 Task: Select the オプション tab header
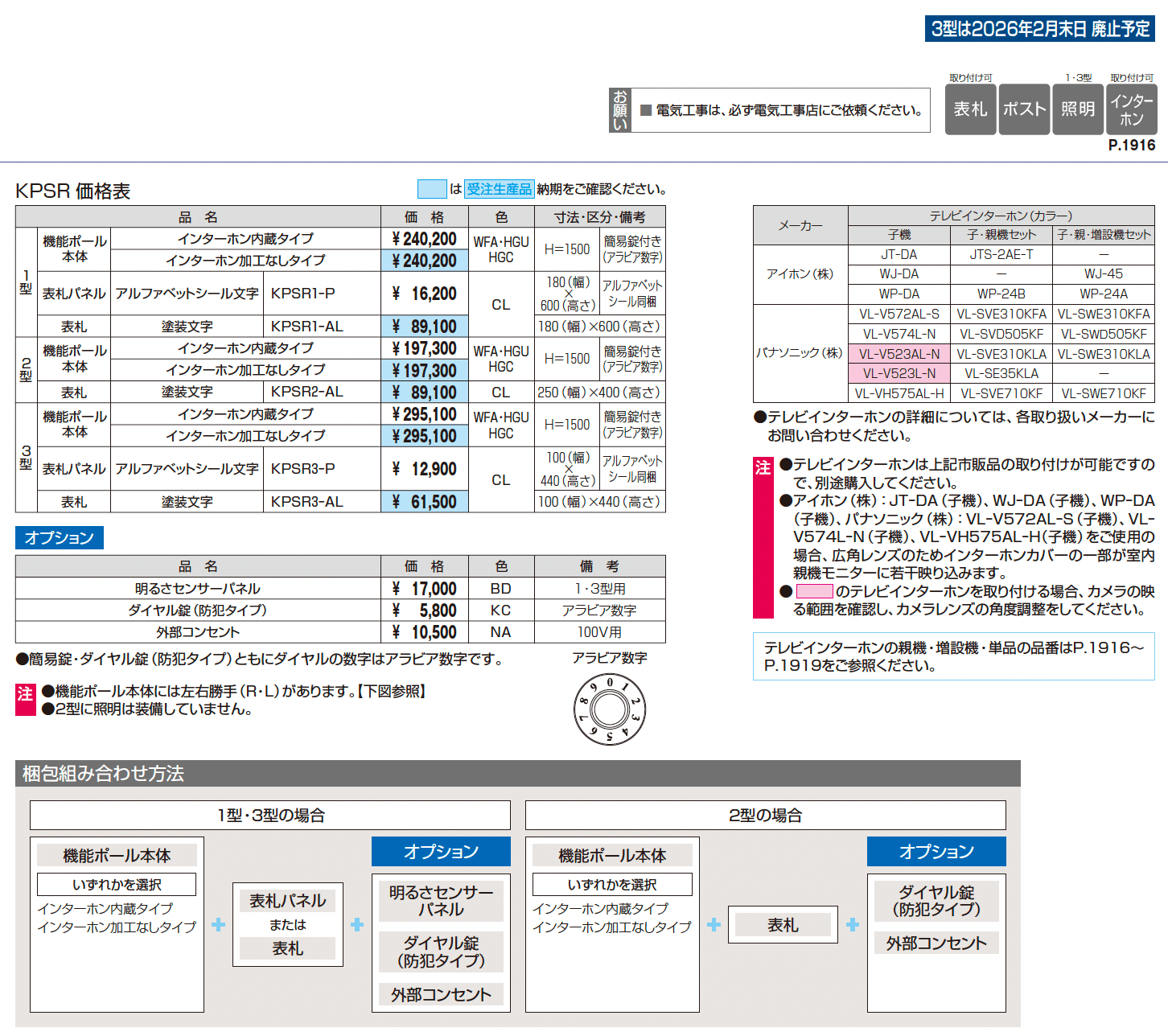59,537
